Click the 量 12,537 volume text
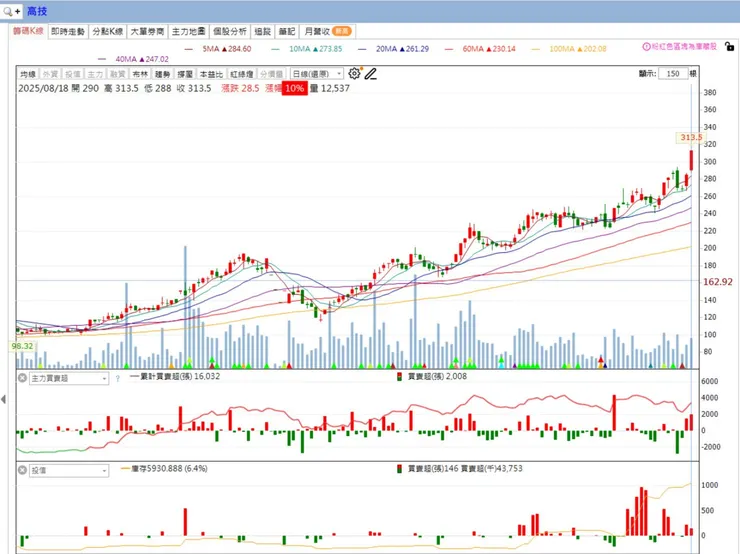740x554 pixels. point(330,88)
